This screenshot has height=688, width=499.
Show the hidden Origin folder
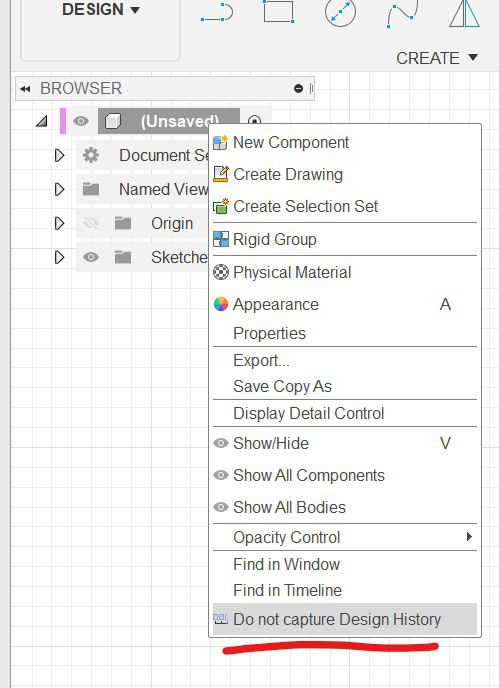(91, 223)
